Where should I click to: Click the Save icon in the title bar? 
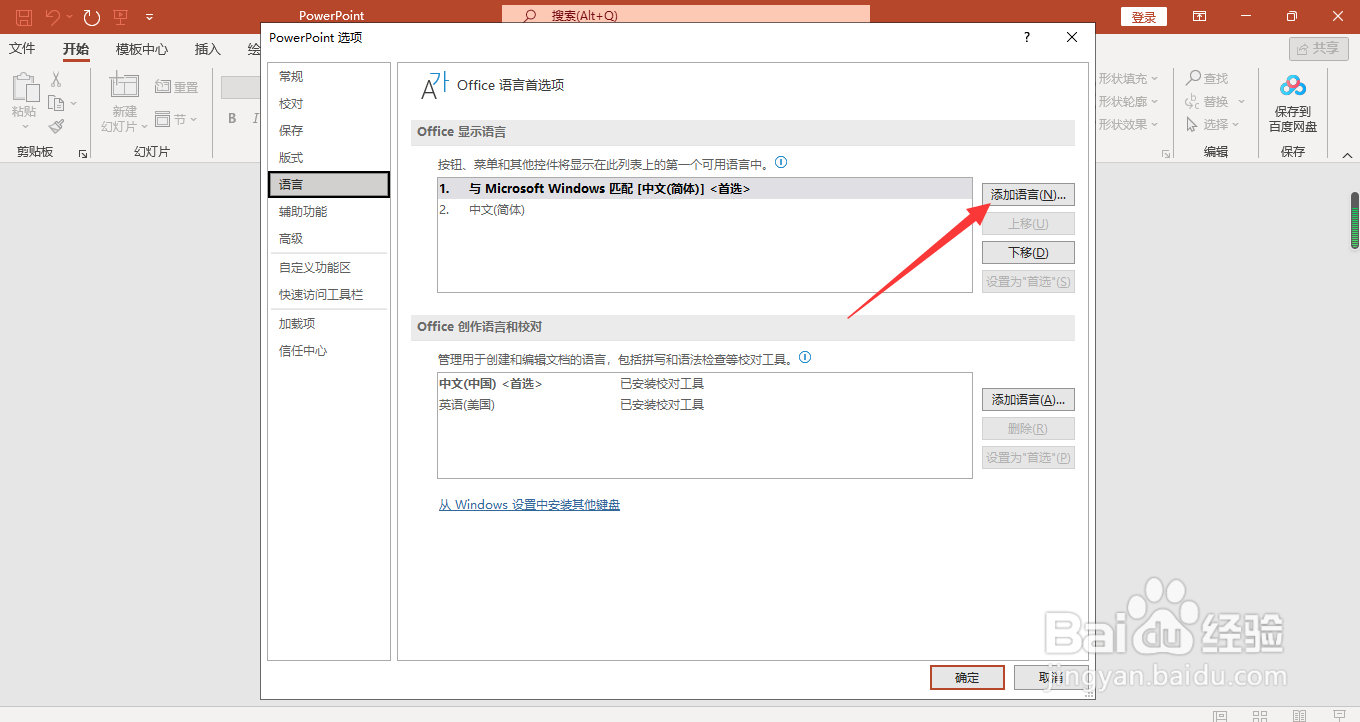point(24,16)
